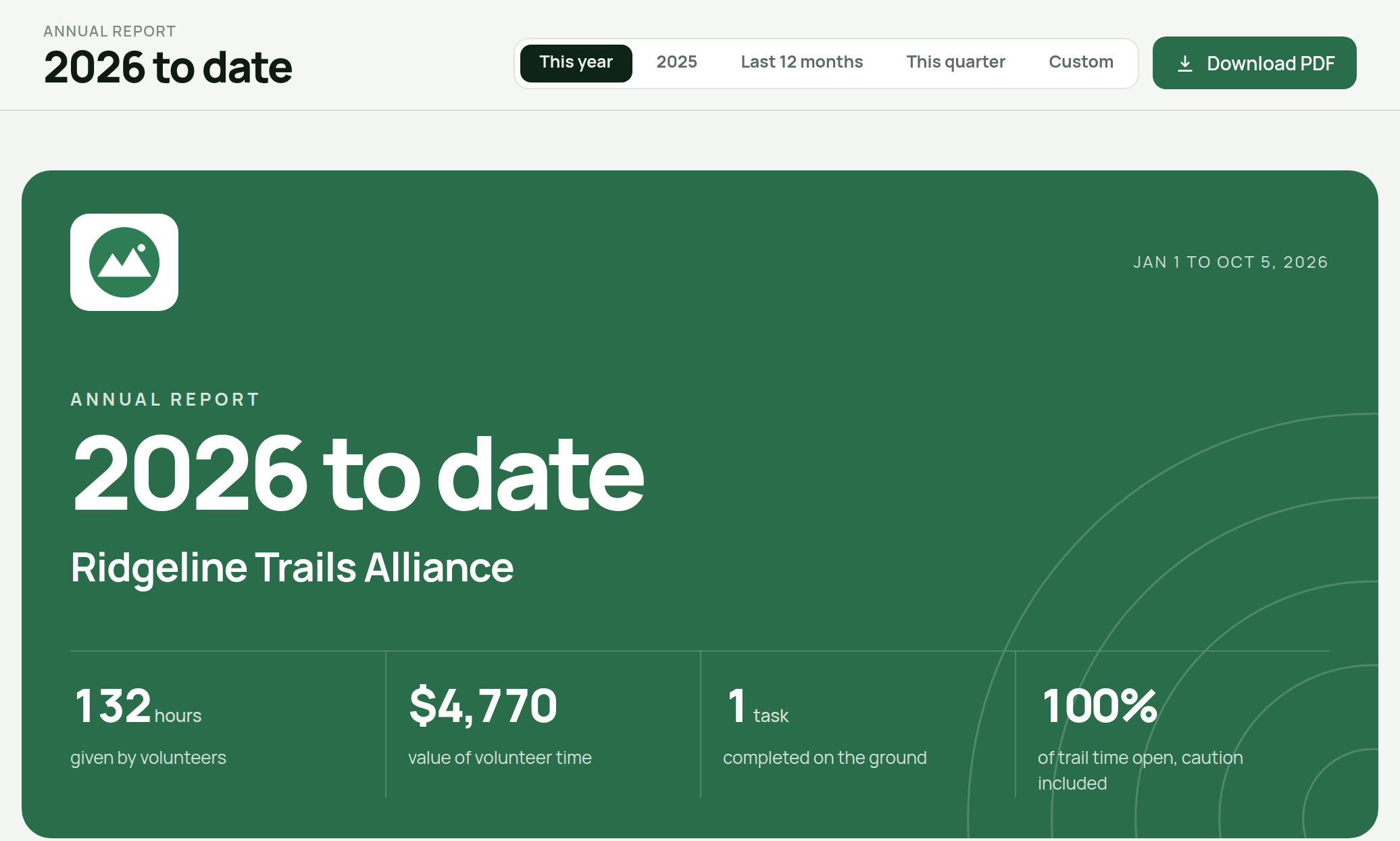This screenshot has height=841, width=1400.
Task: Click the top ANNUAL REPORT header label
Action: tap(109, 31)
